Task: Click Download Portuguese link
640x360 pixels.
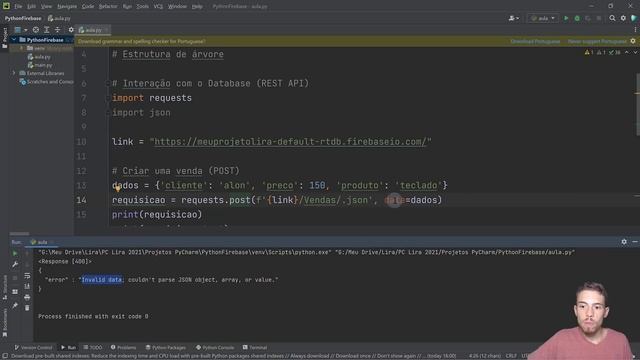Action: [535, 41]
